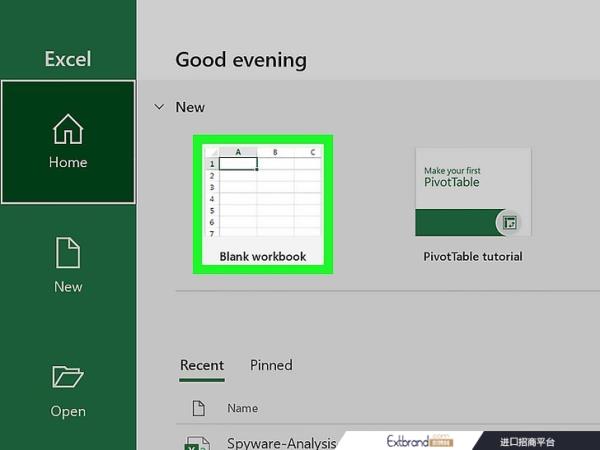This screenshot has height=450, width=600.
Task: Click the Open folder icon in sidebar
Action: coord(68,377)
